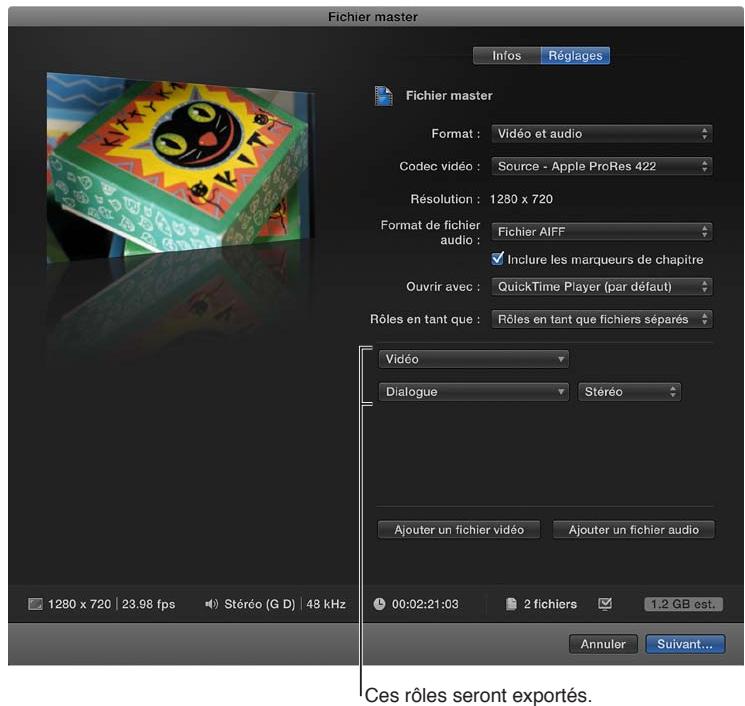Viewport: 745px width, 706px height.
Task: Click the Suivant button
Action: point(685,644)
